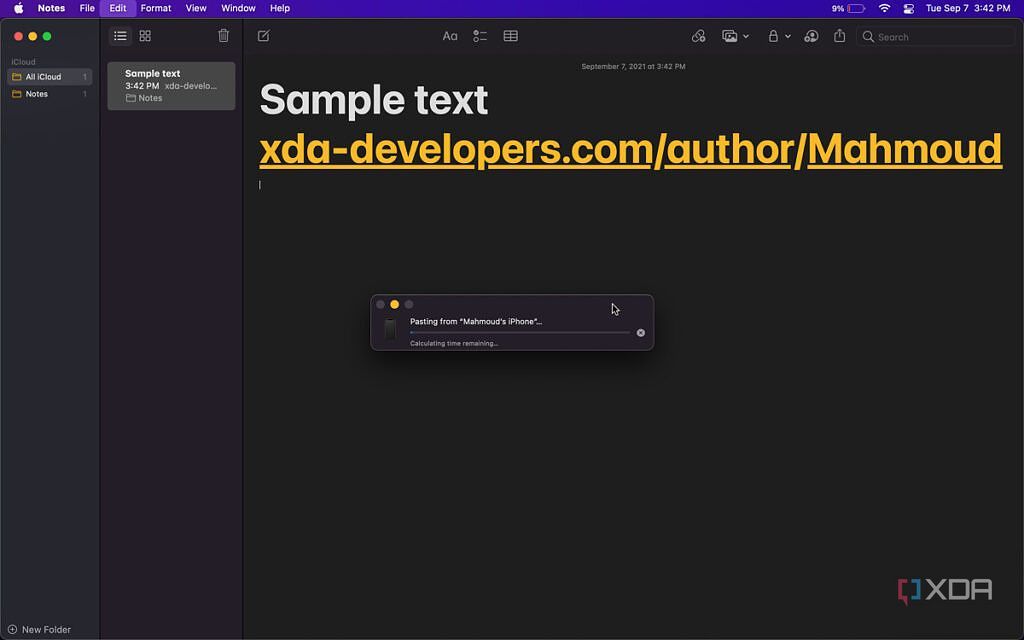Viewport: 1024px width, 640px height.
Task: Insert a checklist into the note
Action: tap(480, 36)
